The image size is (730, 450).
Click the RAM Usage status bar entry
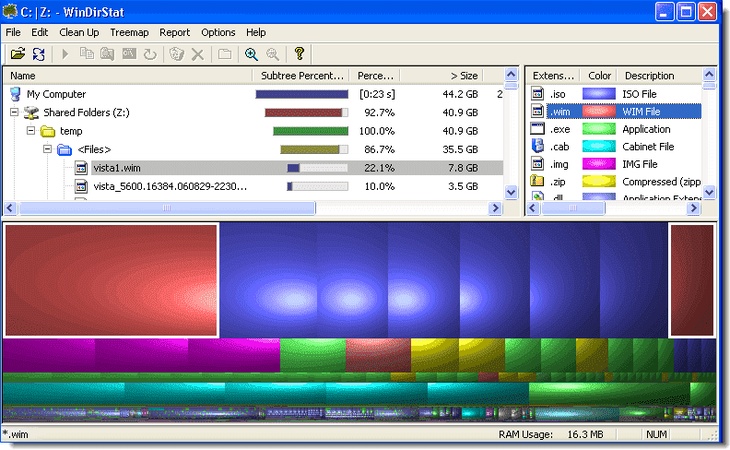(551, 435)
